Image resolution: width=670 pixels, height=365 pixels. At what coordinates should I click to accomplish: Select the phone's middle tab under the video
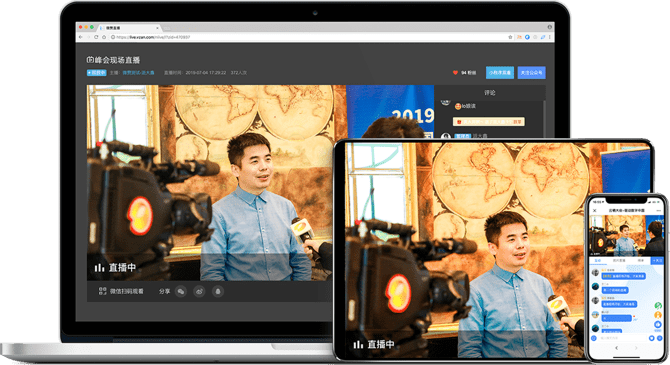point(619,260)
